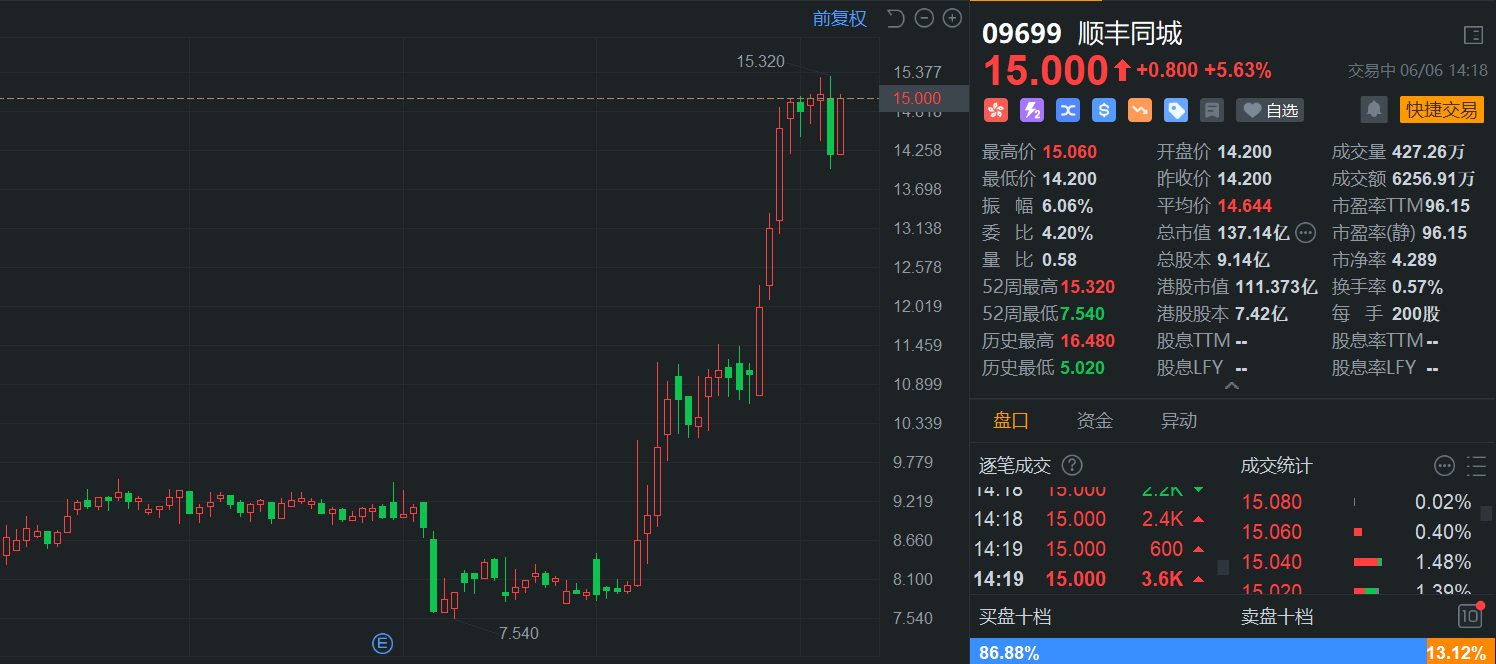Click the 7.540 low label on chart
The image size is (1496, 664).
coord(519,633)
